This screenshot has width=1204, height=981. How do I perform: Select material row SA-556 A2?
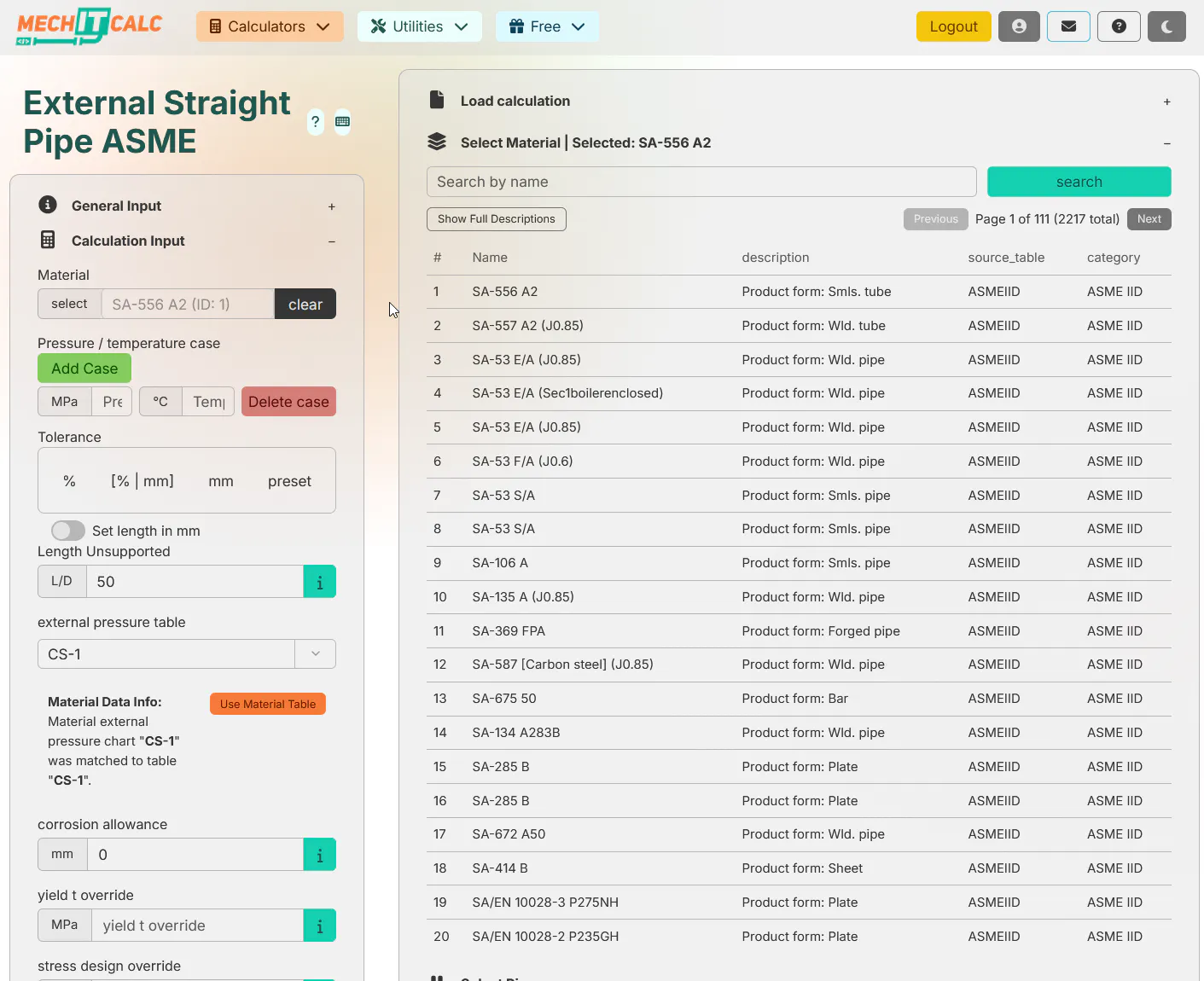pyautogui.click(x=799, y=292)
